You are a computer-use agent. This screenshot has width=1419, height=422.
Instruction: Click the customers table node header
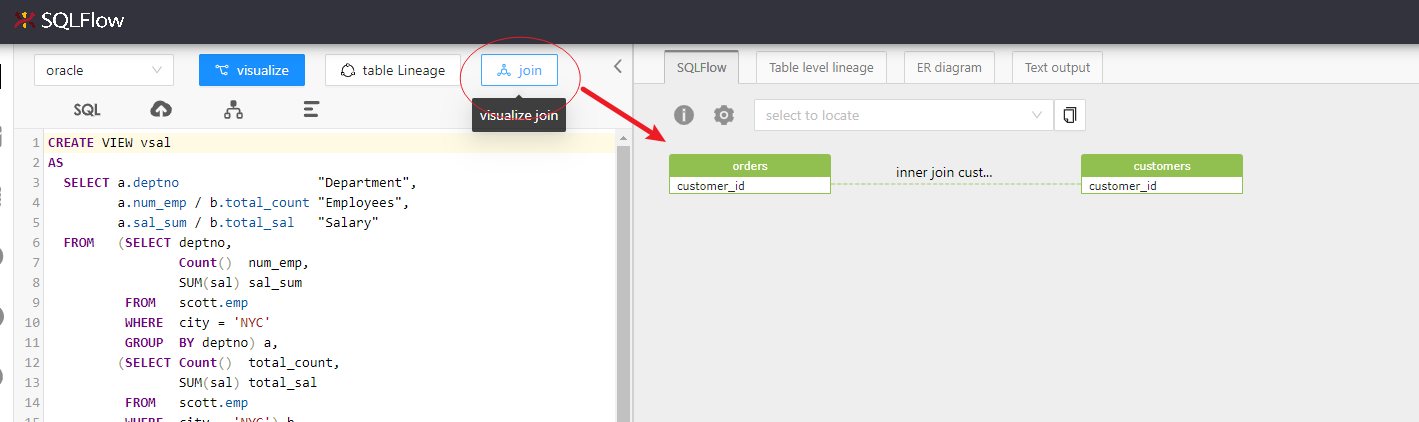click(x=1161, y=166)
